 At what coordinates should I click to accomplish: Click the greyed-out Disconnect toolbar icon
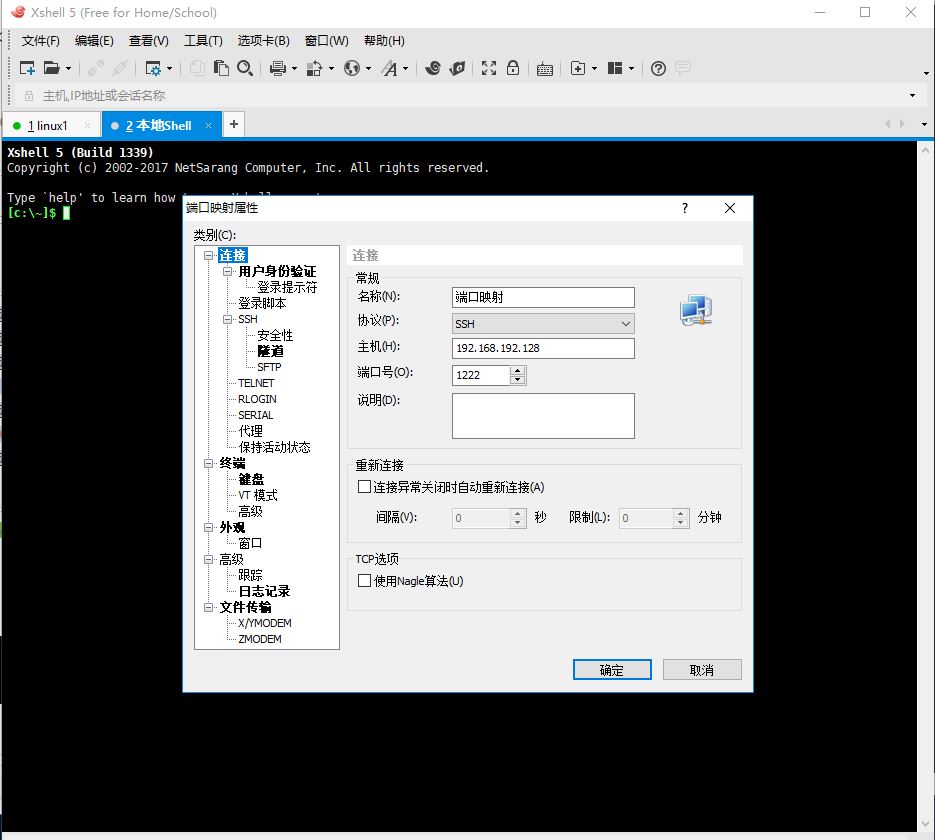120,69
